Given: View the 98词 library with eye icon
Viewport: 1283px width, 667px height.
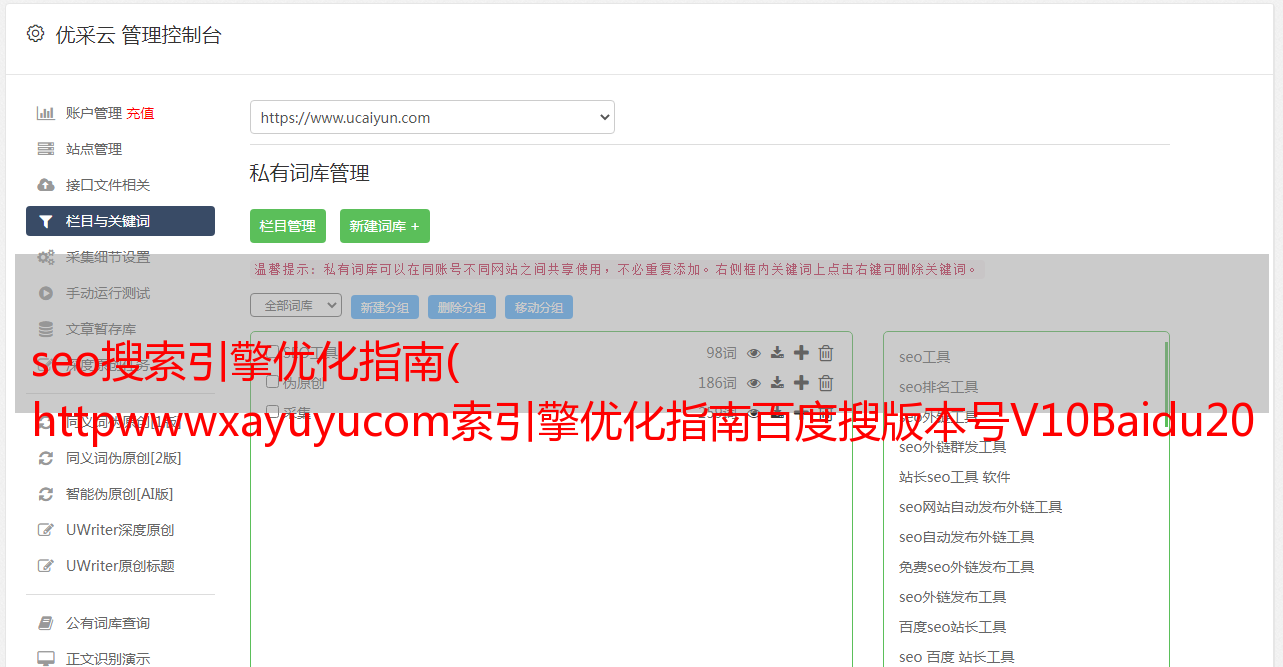Looking at the screenshot, I should pyautogui.click(x=754, y=353).
